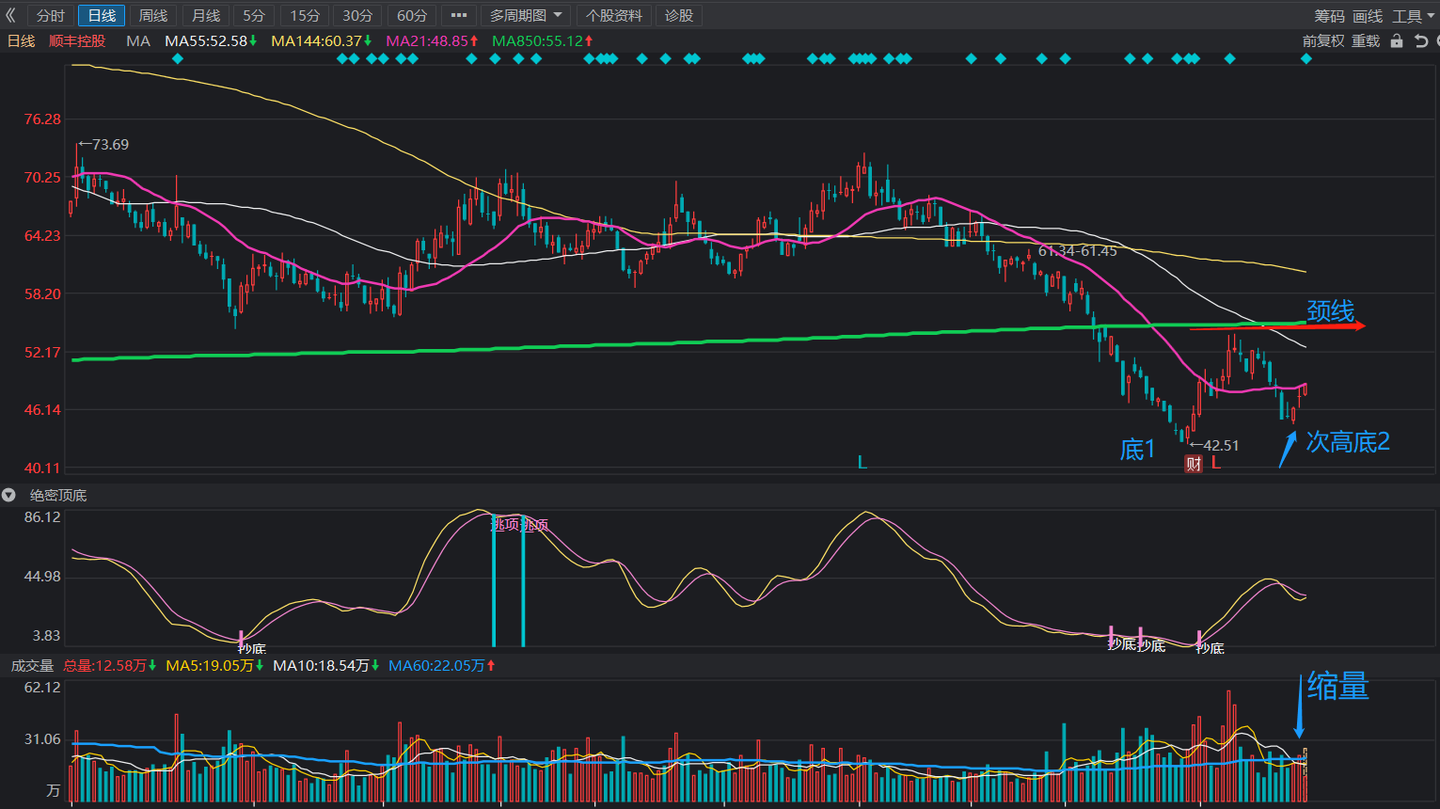Click the 76.28 price axis value

point(42,119)
